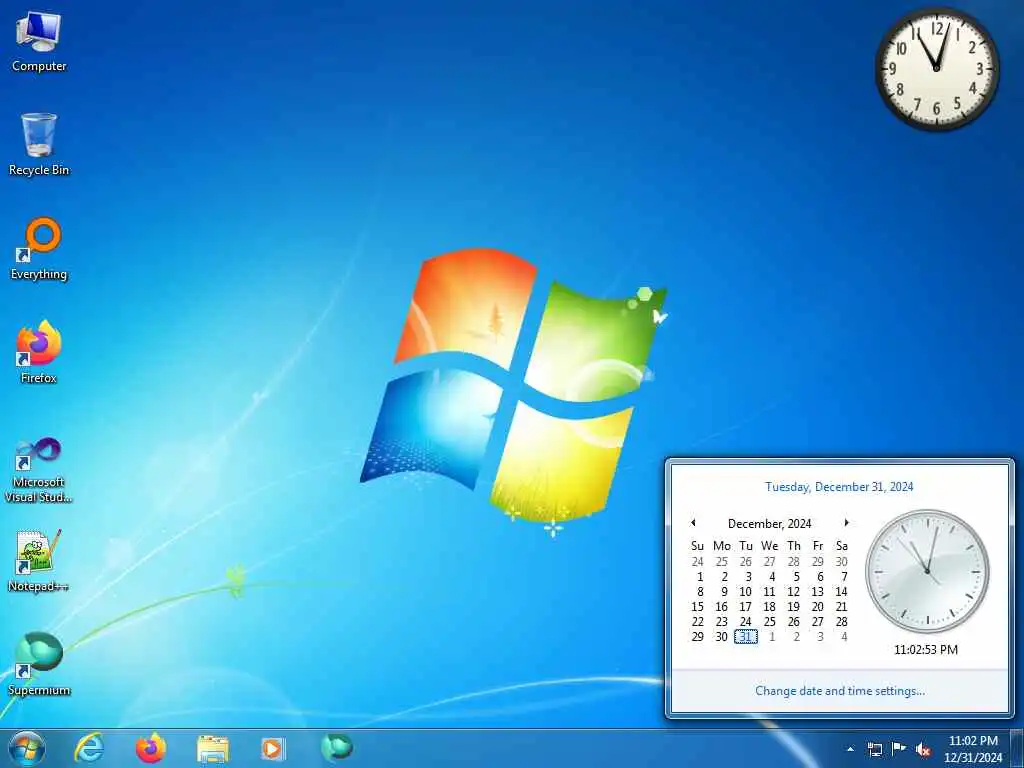Select December 18 in the calendar
Image resolution: width=1024 pixels, height=768 pixels.
(770, 607)
